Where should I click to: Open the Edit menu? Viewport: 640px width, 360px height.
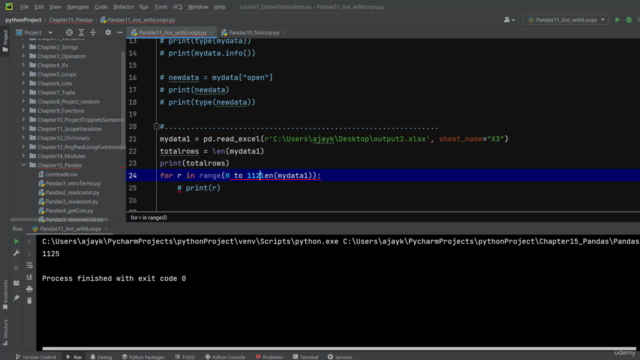tap(39, 7)
